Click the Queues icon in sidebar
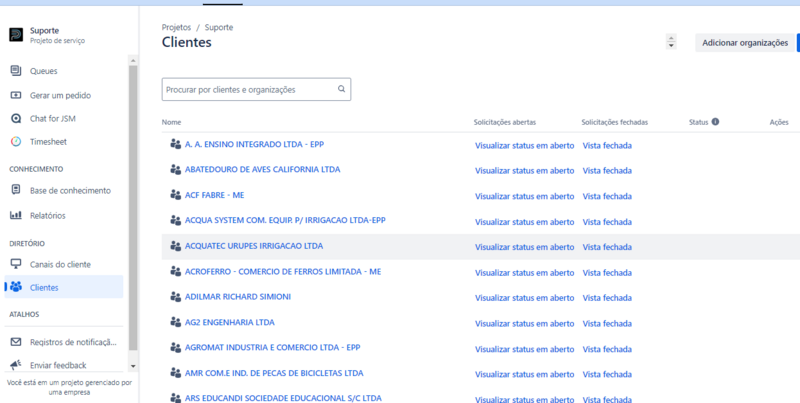The image size is (800, 403). [x=16, y=70]
